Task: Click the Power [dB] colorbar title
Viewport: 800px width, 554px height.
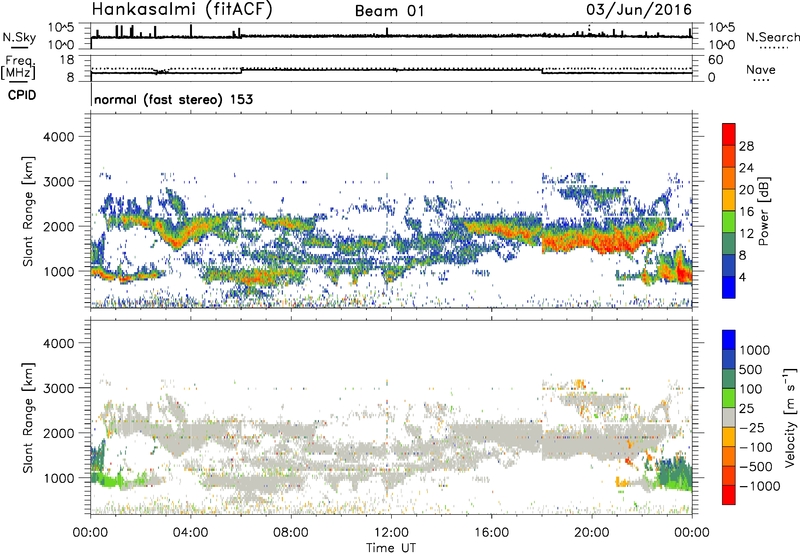Action: coord(763,211)
